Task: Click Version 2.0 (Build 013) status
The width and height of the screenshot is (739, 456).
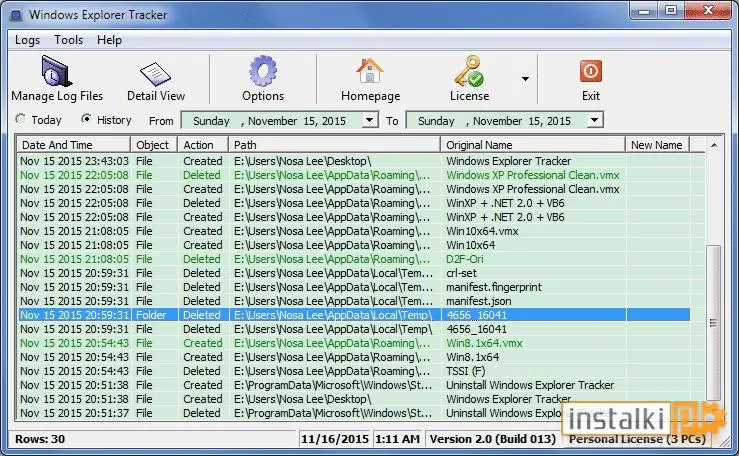Action: 493,439
